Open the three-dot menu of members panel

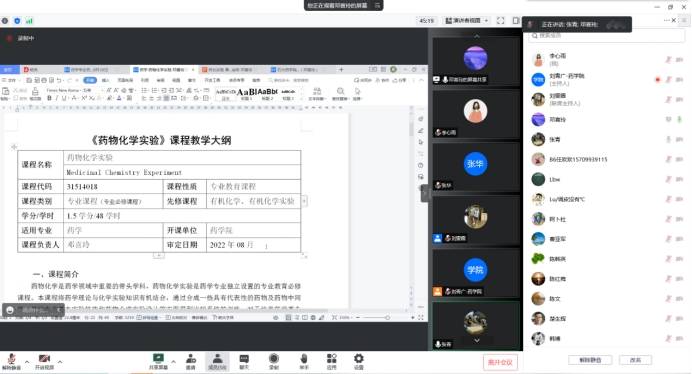[666, 20]
